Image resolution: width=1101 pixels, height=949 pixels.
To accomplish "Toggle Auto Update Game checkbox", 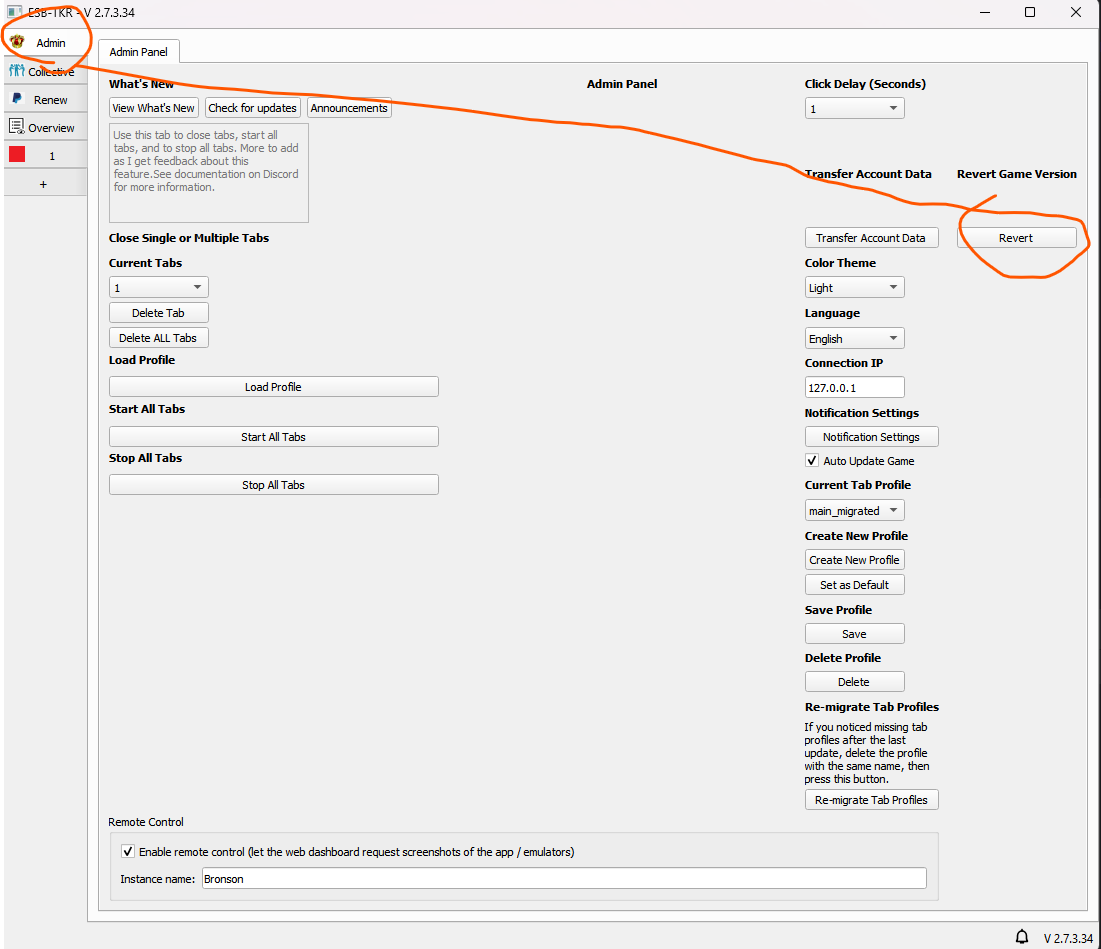I will pos(812,460).
